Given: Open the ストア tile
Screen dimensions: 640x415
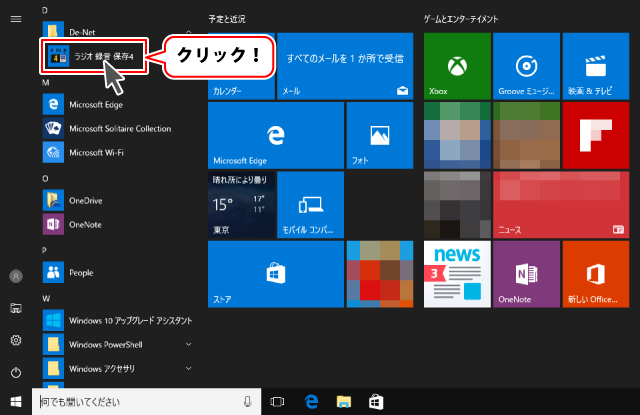Looking at the screenshot, I should (276, 274).
